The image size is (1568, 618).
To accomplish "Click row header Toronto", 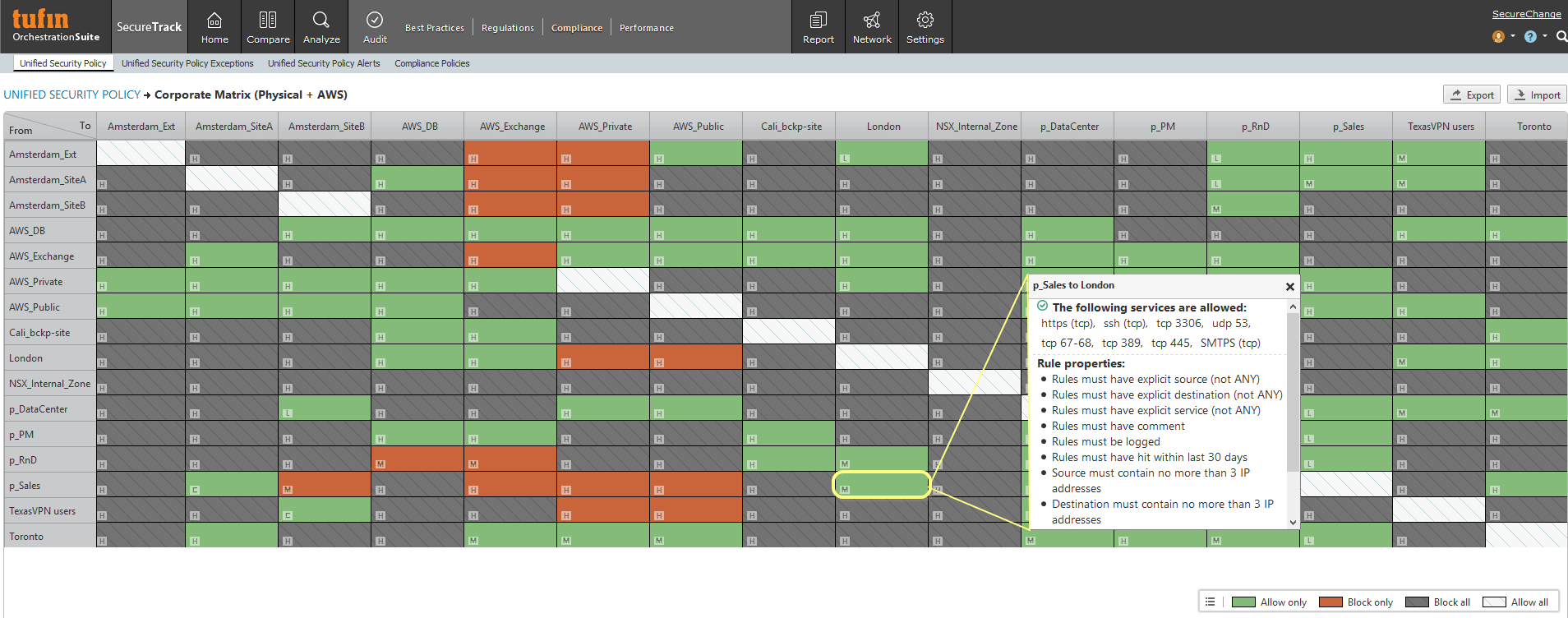I will point(50,537).
